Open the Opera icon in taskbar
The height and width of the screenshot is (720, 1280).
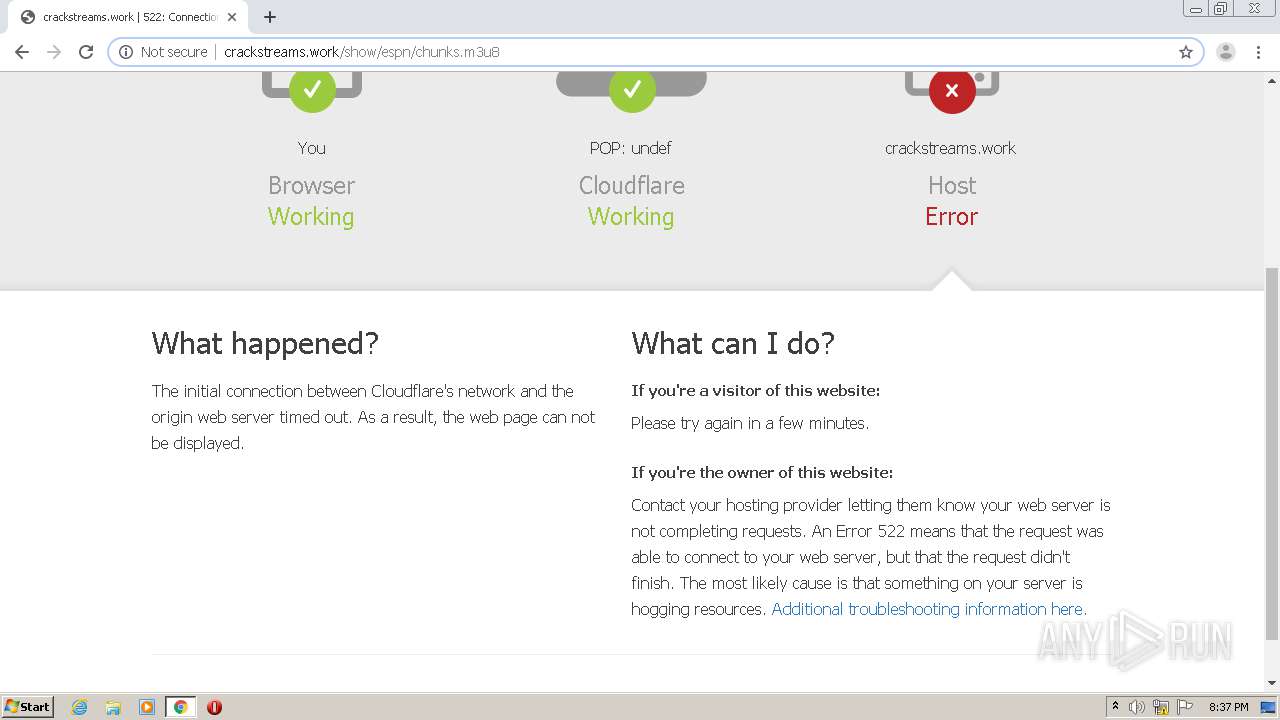point(214,707)
